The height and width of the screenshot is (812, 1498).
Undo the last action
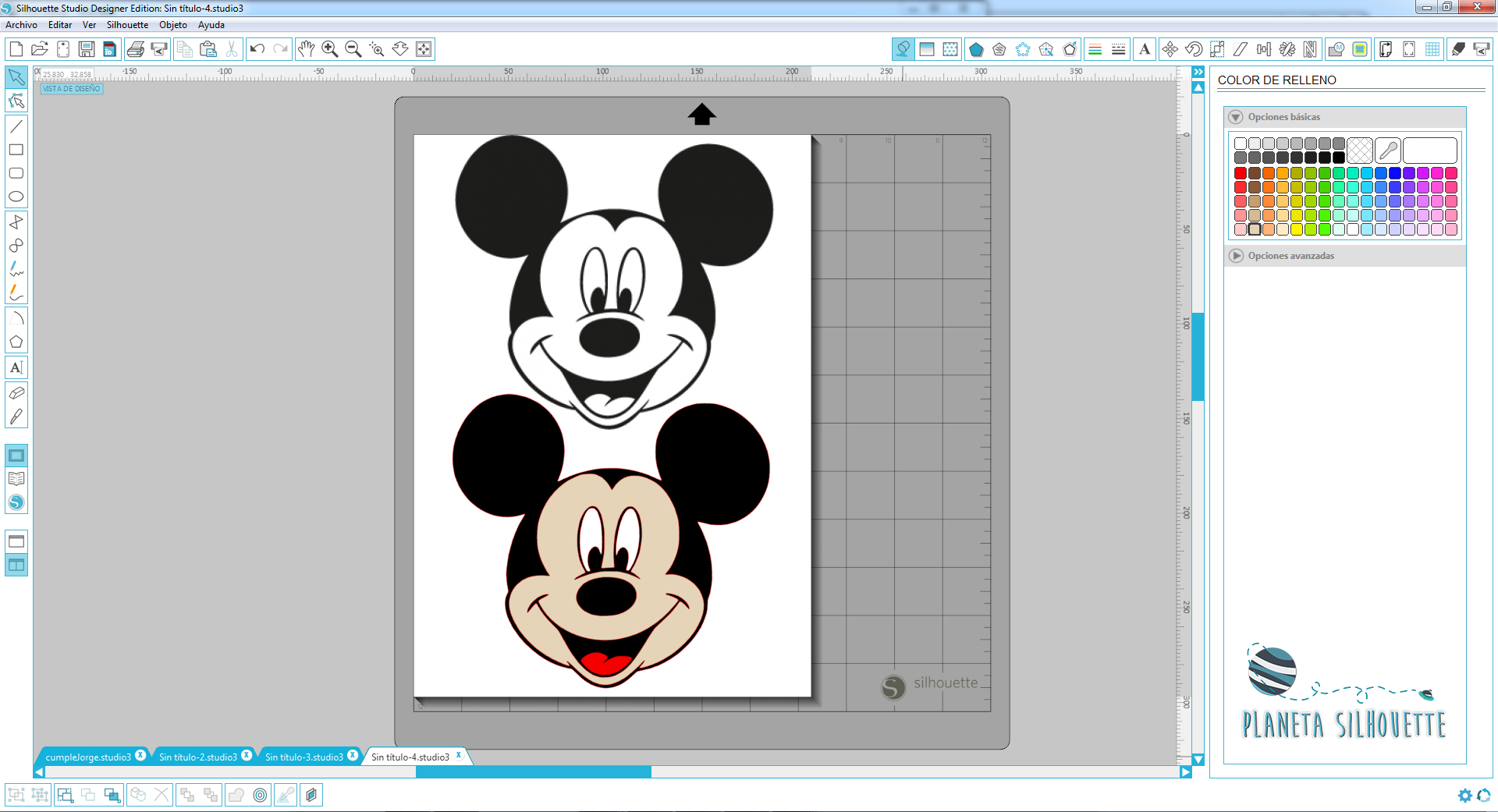pyautogui.click(x=257, y=49)
